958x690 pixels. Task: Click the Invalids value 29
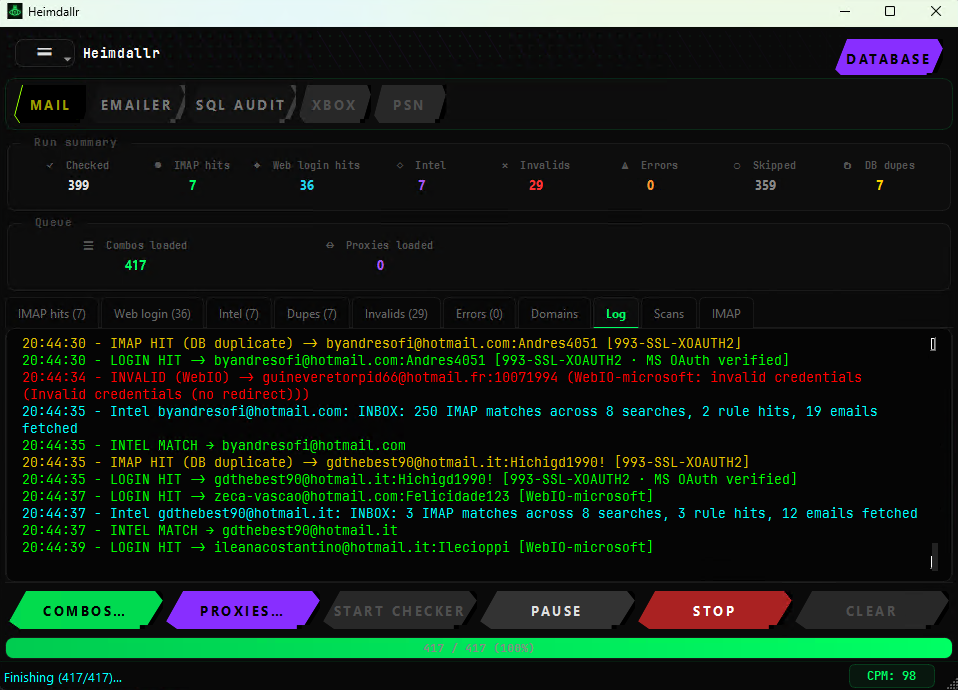(x=536, y=185)
